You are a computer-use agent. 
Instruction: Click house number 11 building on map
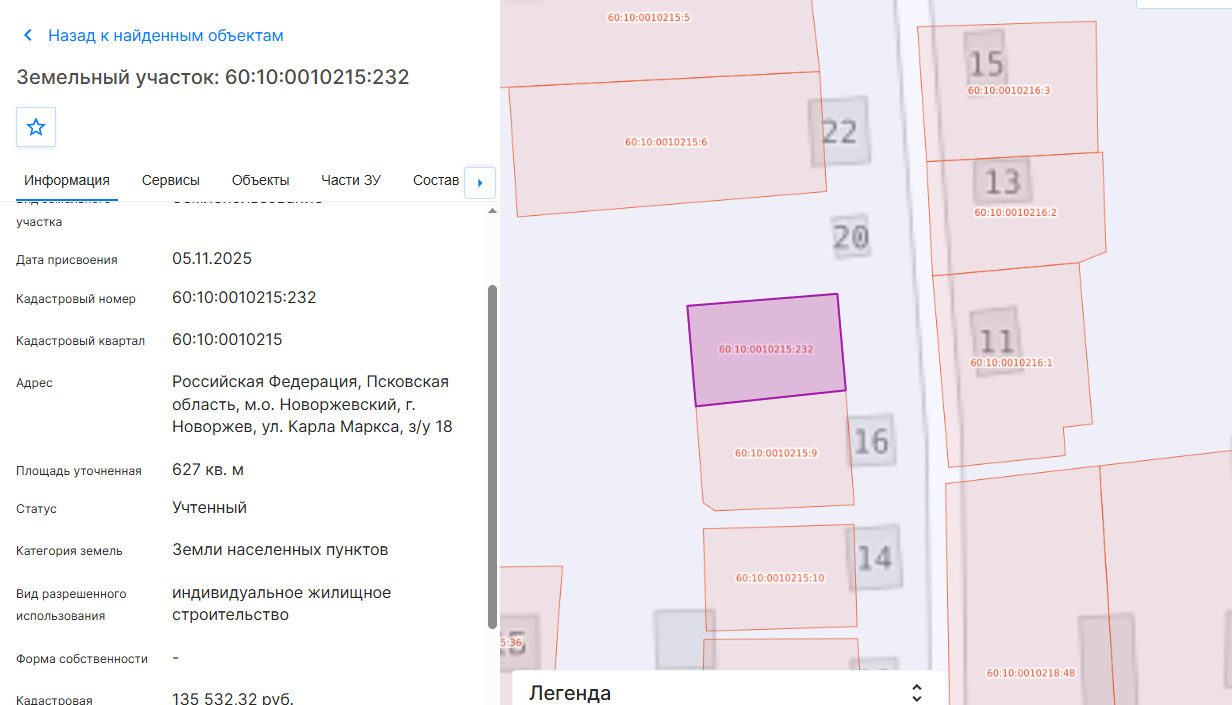(x=996, y=340)
